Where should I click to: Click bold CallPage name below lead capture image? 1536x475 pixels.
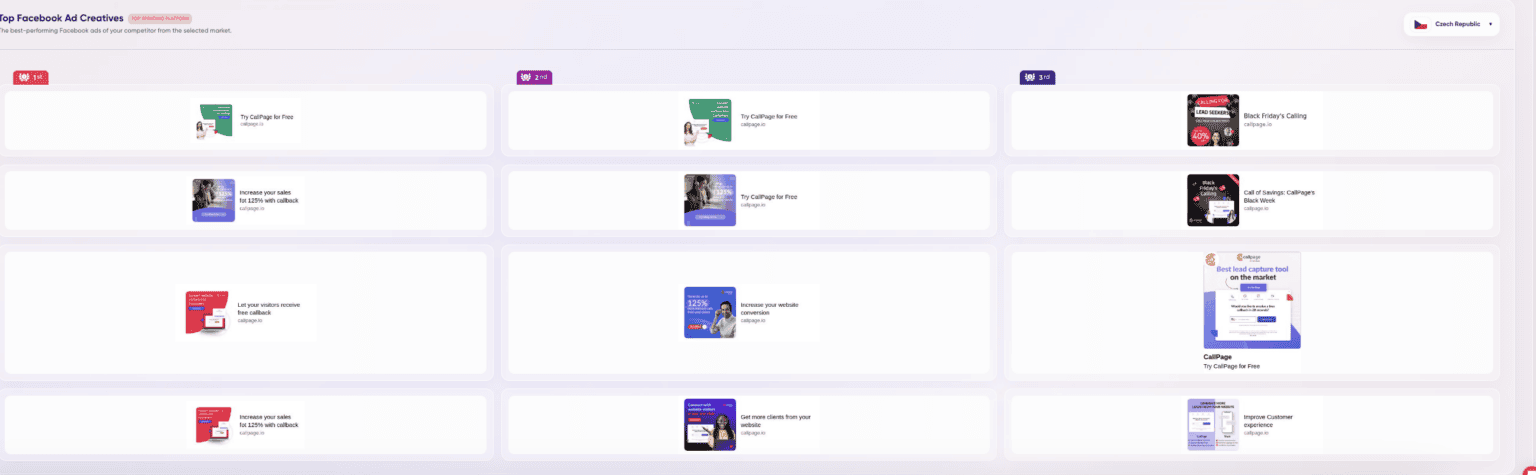(x=1217, y=357)
